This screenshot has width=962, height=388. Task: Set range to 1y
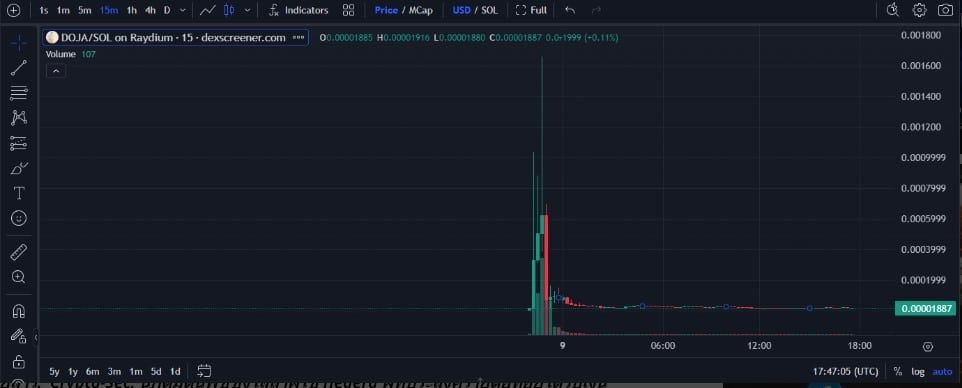click(73, 371)
